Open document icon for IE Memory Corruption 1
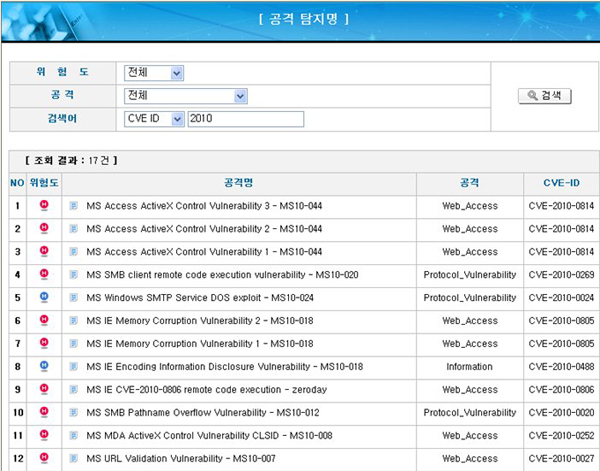Viewport: 600px width, 471px height. 73,344
